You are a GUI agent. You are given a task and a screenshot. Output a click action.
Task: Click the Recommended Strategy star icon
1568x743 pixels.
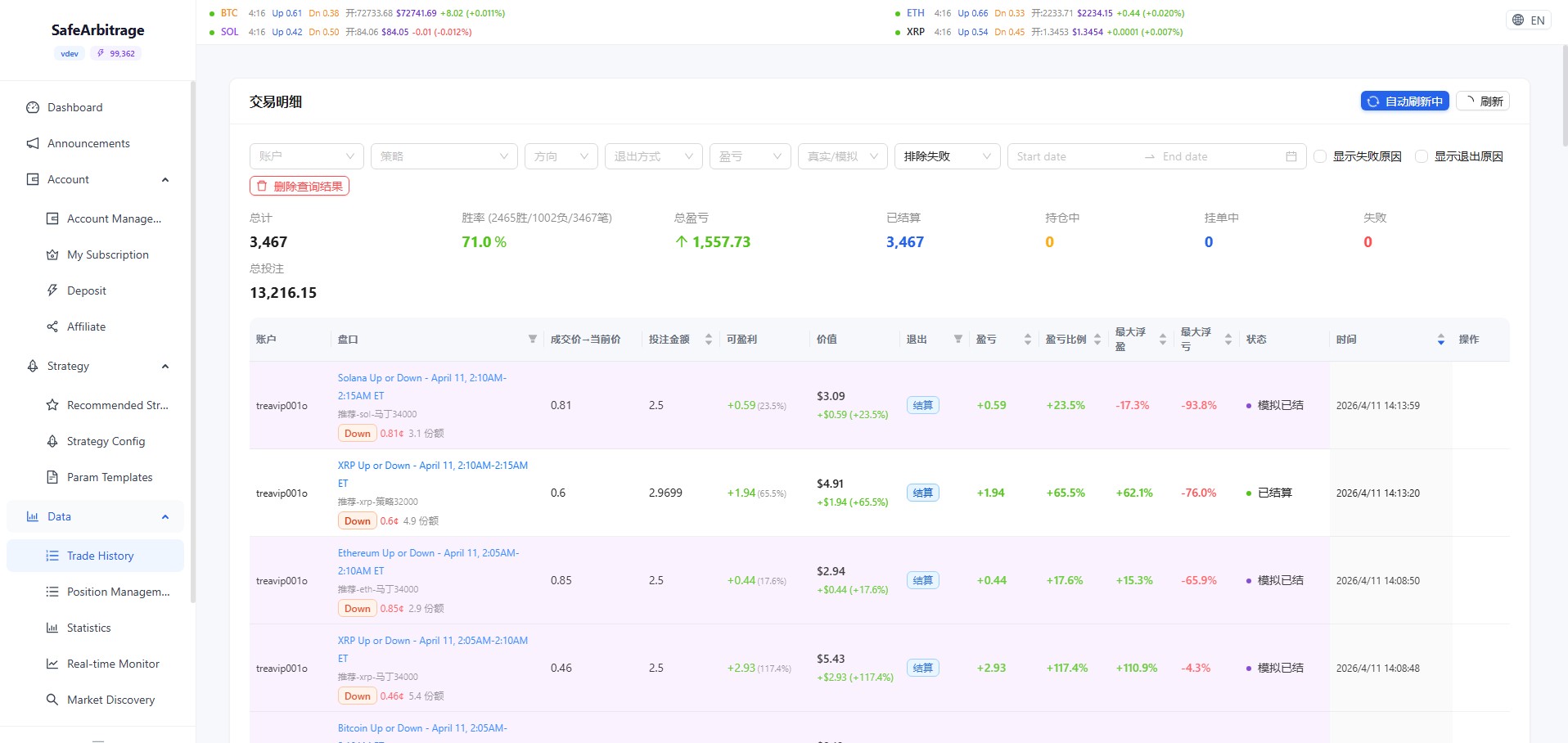[52, 405]
